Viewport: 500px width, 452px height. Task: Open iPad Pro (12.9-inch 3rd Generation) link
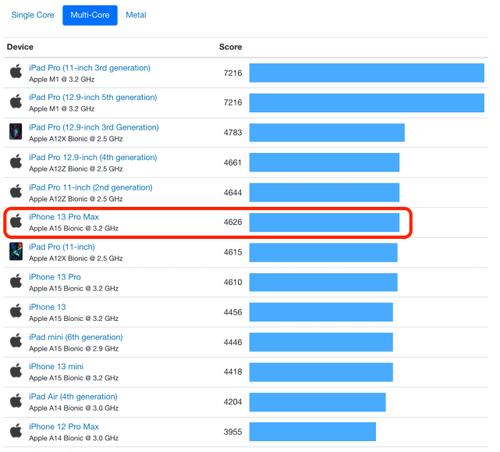[x=94, y=127]
